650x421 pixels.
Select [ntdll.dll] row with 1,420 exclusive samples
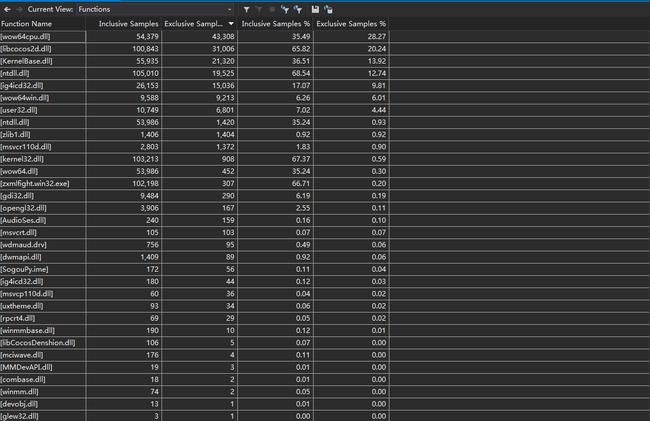click(x=194, y=122)
